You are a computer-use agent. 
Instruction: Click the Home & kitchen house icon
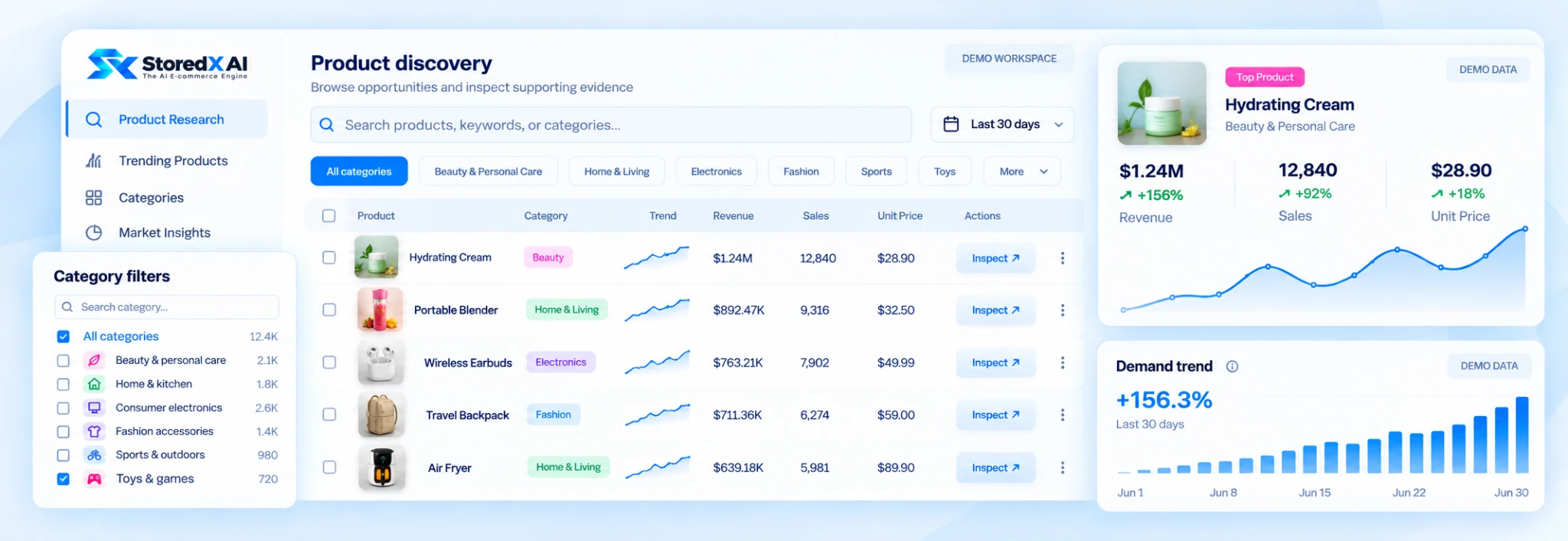(x=94, y=384)
